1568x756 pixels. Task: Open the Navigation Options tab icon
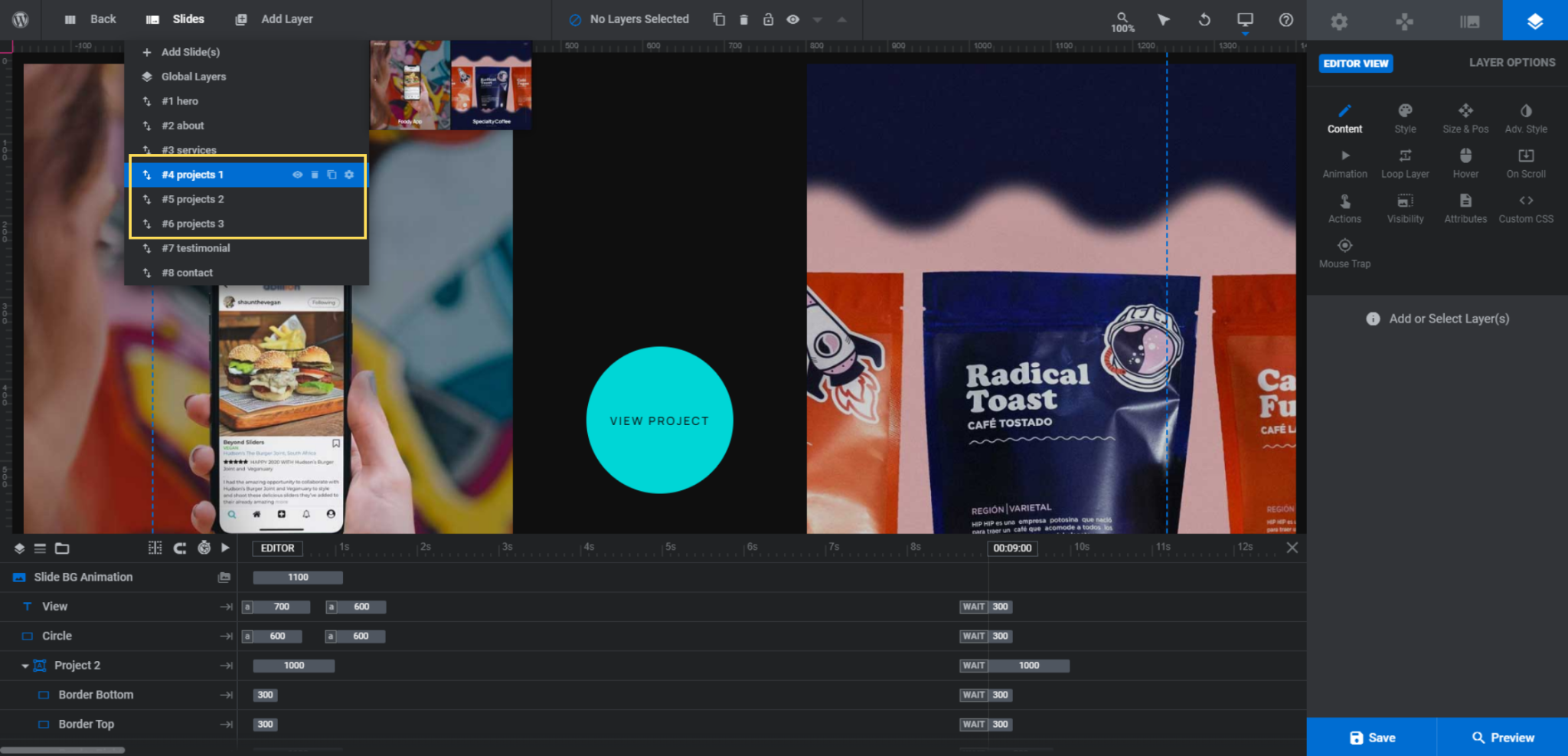click(1404, 21)
